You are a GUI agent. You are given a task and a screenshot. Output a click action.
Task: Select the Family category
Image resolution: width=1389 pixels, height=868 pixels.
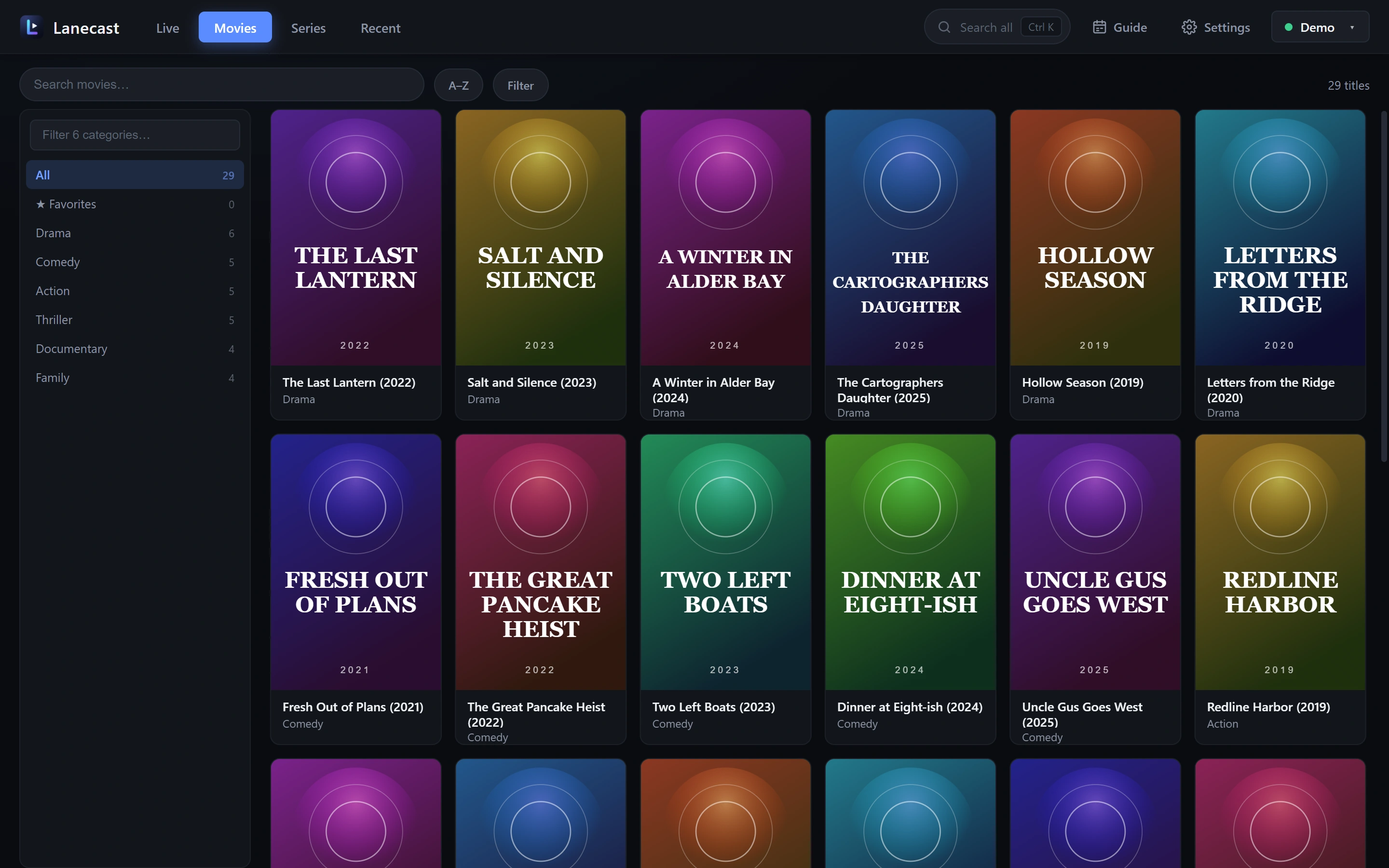[135, 378]
